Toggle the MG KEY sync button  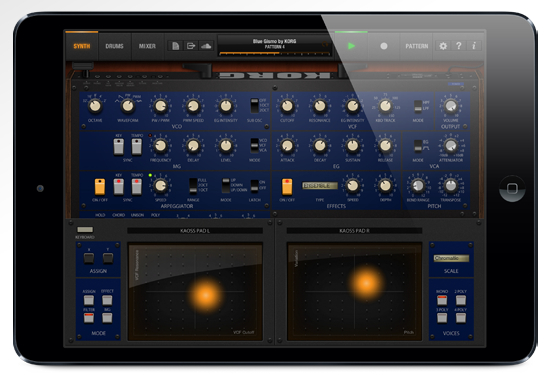(x=119, y=147)
